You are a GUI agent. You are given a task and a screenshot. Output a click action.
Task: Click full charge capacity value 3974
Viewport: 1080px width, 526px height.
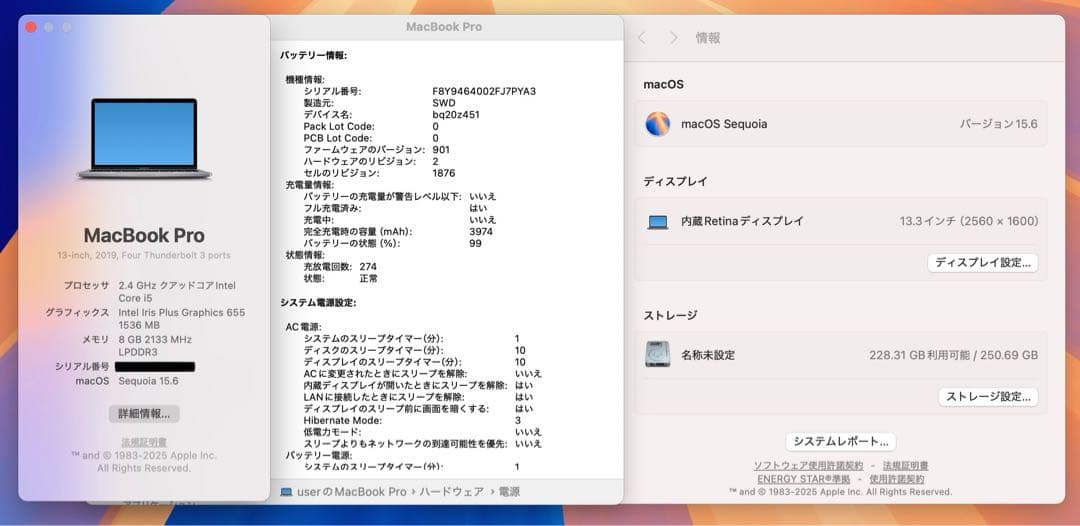click(481, 232)
